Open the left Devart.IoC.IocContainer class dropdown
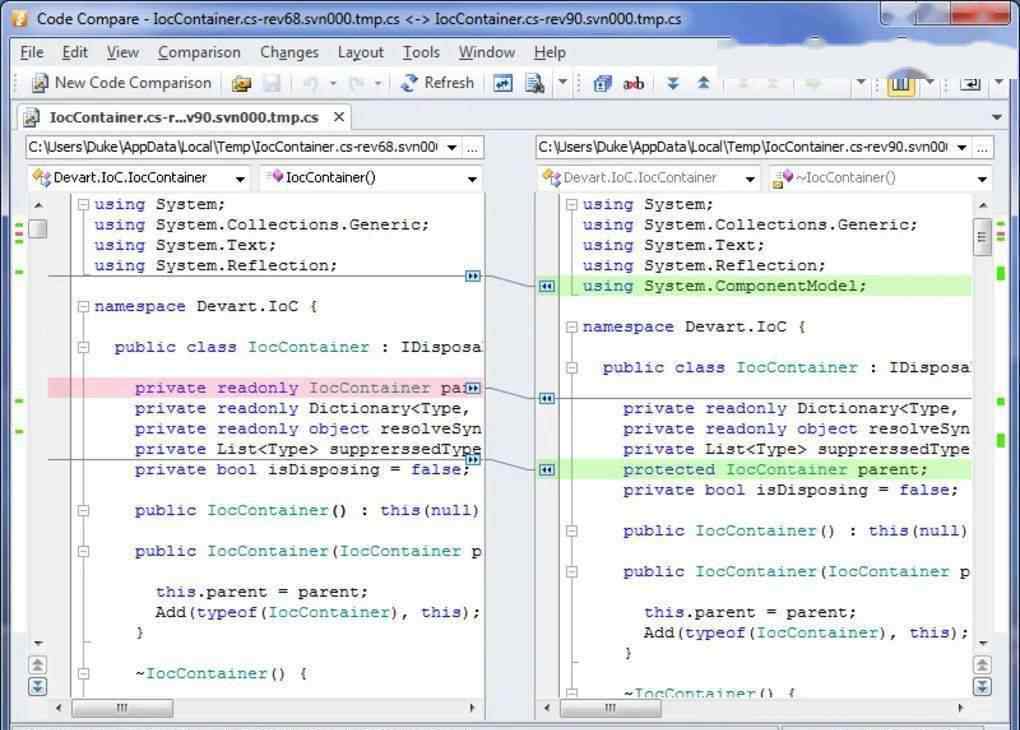 click(x=240, y=179)
